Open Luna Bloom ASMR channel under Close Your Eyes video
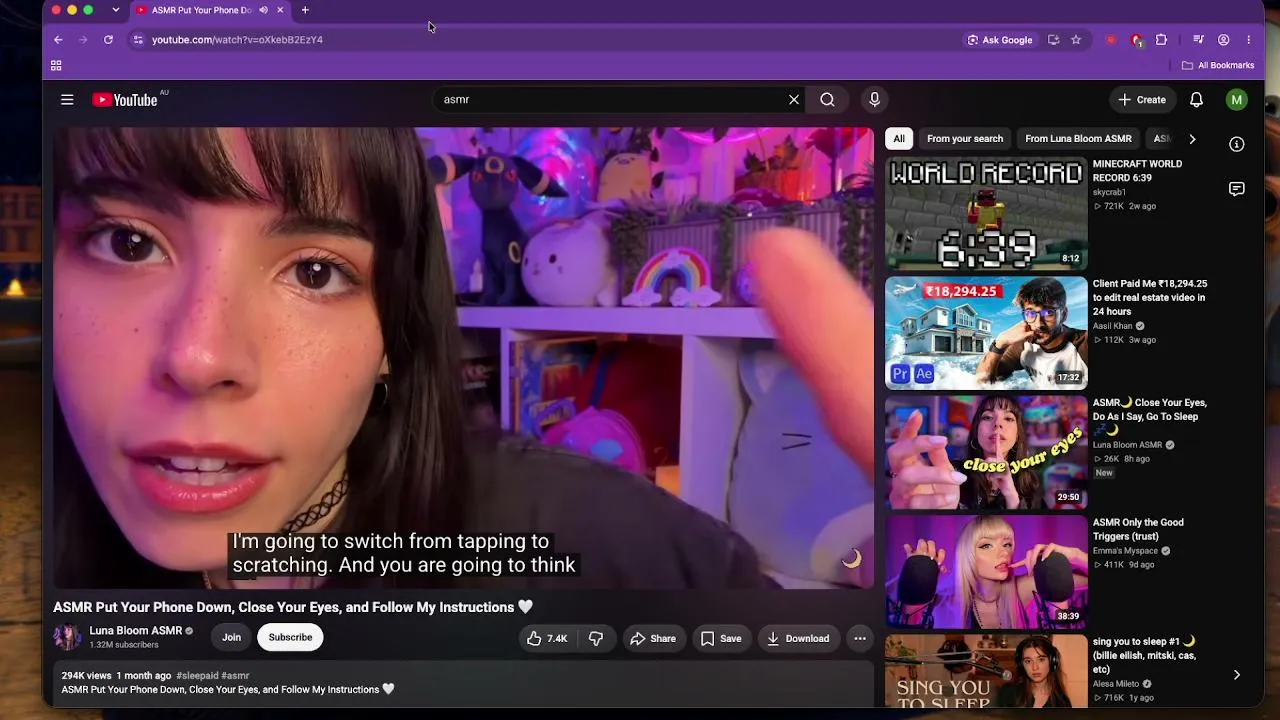This screenshot has width=1280, height=720. [1128, 445]
